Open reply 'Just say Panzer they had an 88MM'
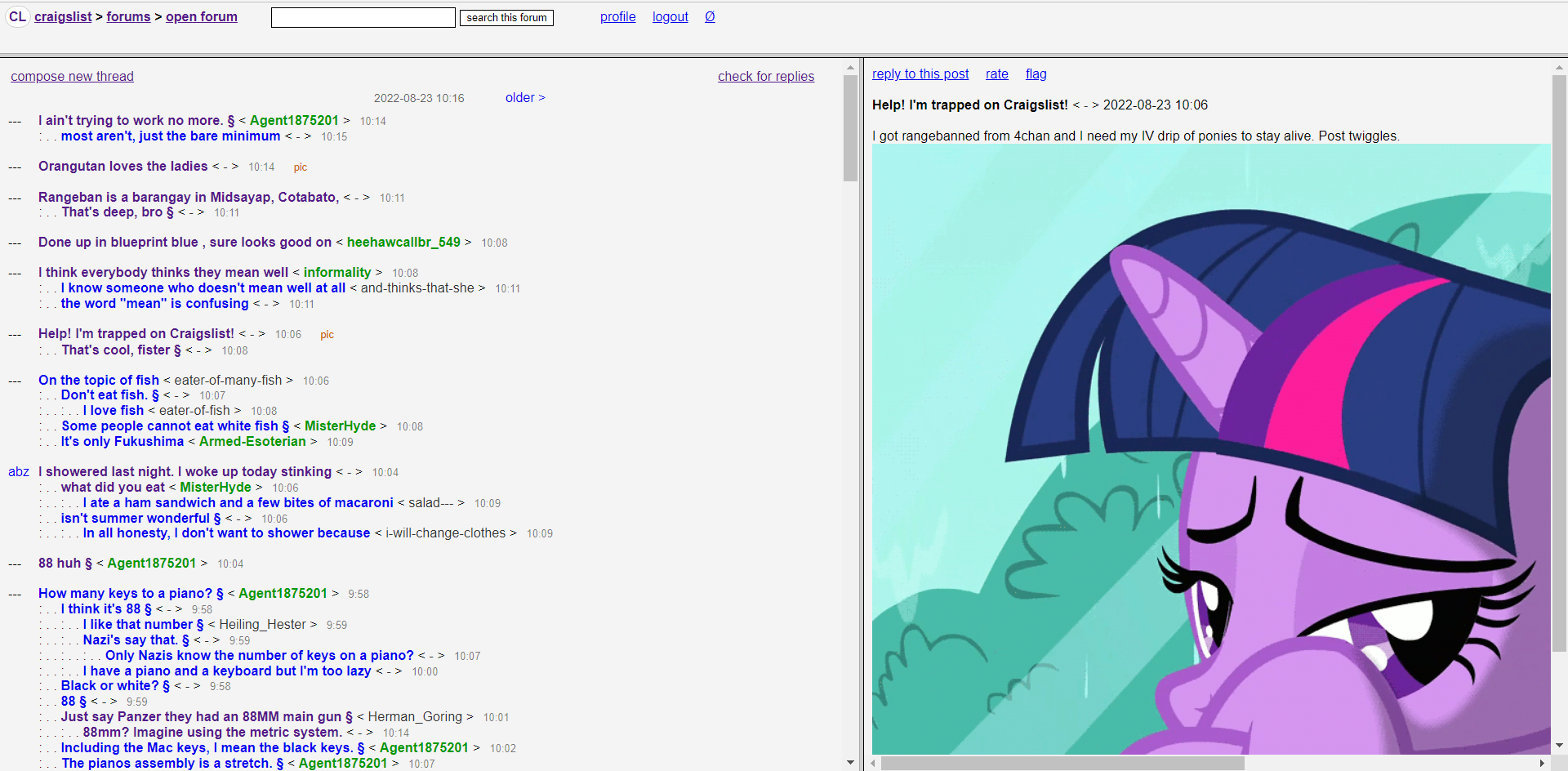Viewport: 1568px width, 771px height. [x=207, y=716]
